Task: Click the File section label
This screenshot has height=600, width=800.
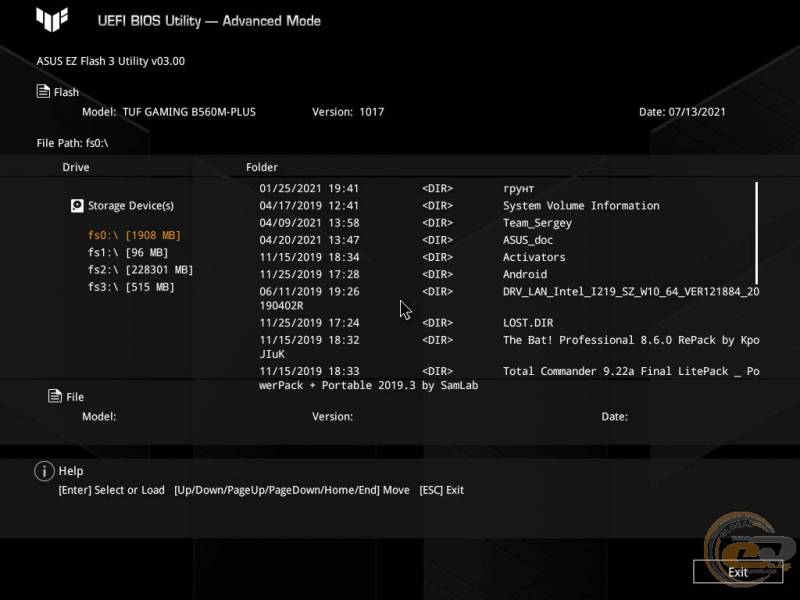Action: [x=75, y=397]
